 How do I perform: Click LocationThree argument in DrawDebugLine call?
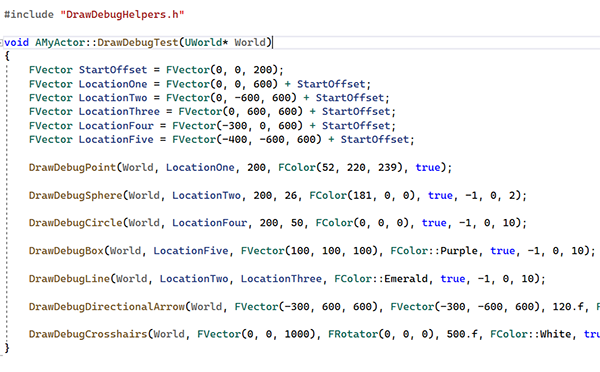click(x=281, y=279)
